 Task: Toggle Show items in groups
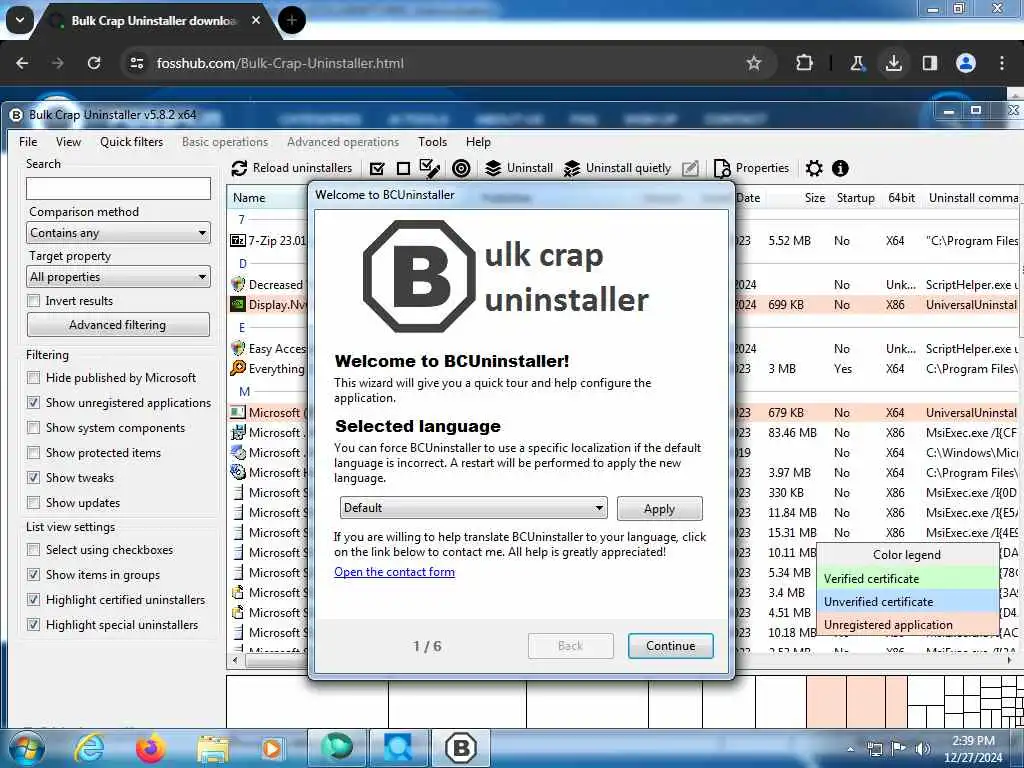tap(33, 575)
